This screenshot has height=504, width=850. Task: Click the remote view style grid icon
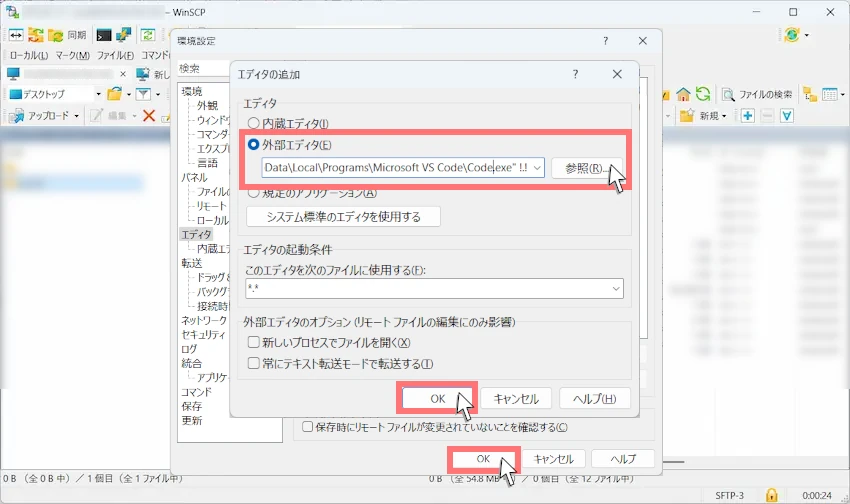830,94
